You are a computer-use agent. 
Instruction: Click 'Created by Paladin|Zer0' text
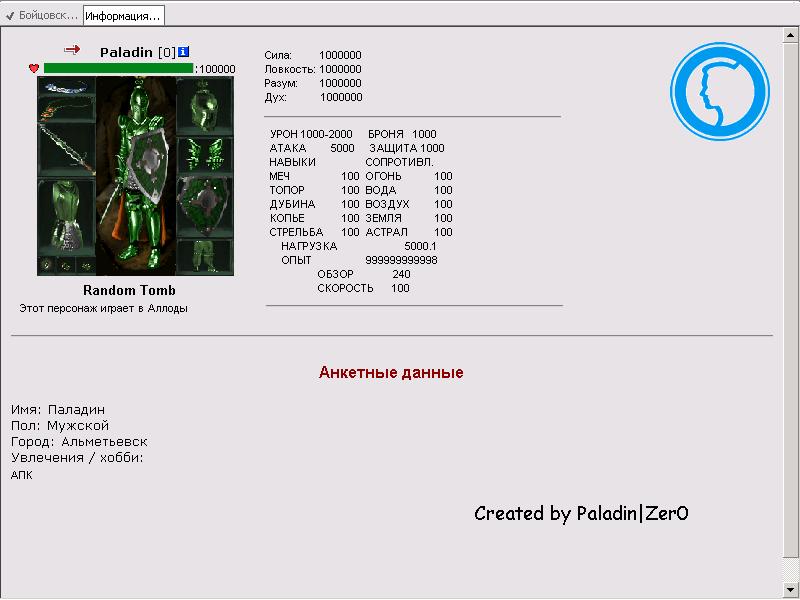582,513
